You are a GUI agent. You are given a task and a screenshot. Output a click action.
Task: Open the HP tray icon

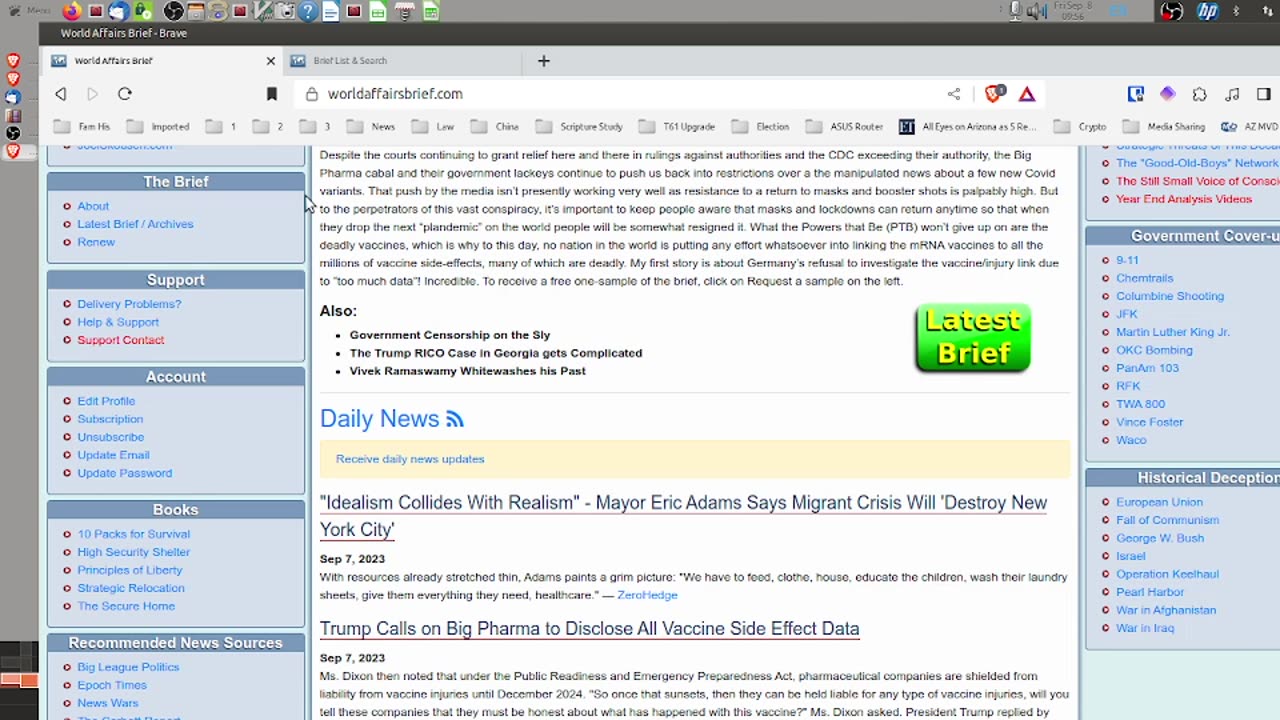(1207, 11)
